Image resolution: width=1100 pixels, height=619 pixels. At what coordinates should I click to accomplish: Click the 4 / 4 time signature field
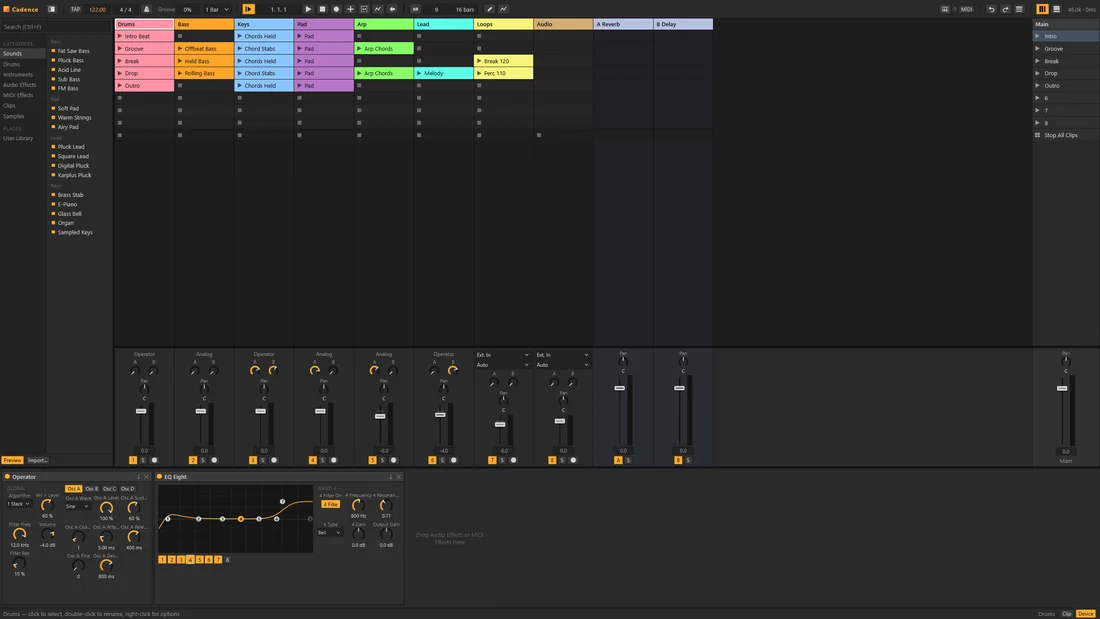coord(126,9)
